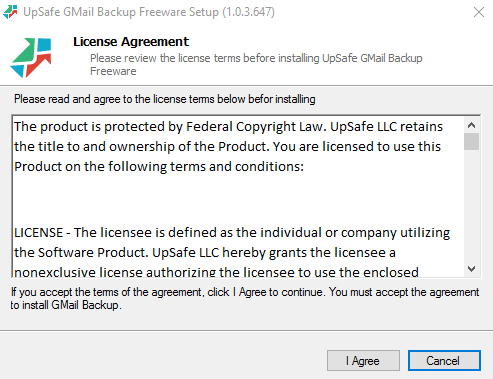Click the setup window title bar text
The image size is (493, 379).
[149, 12]
